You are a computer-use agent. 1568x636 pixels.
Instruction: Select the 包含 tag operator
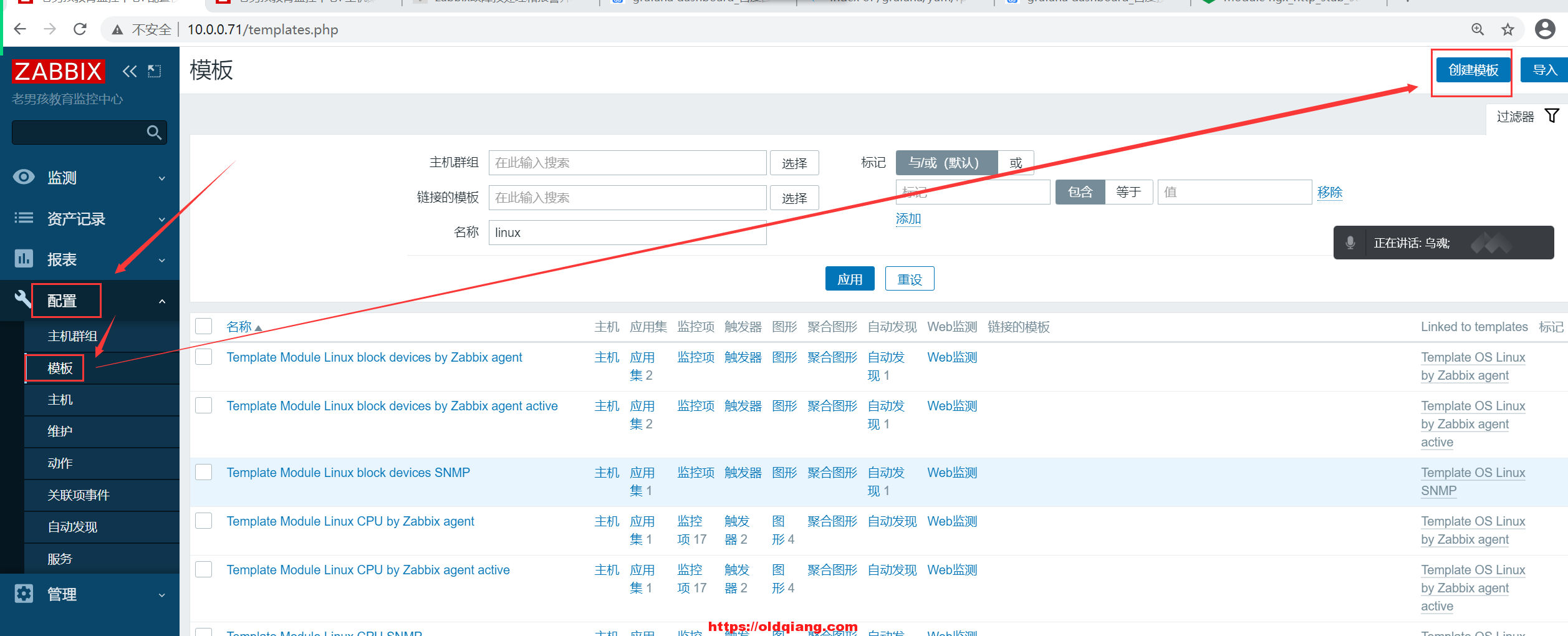click(1080, 192)
